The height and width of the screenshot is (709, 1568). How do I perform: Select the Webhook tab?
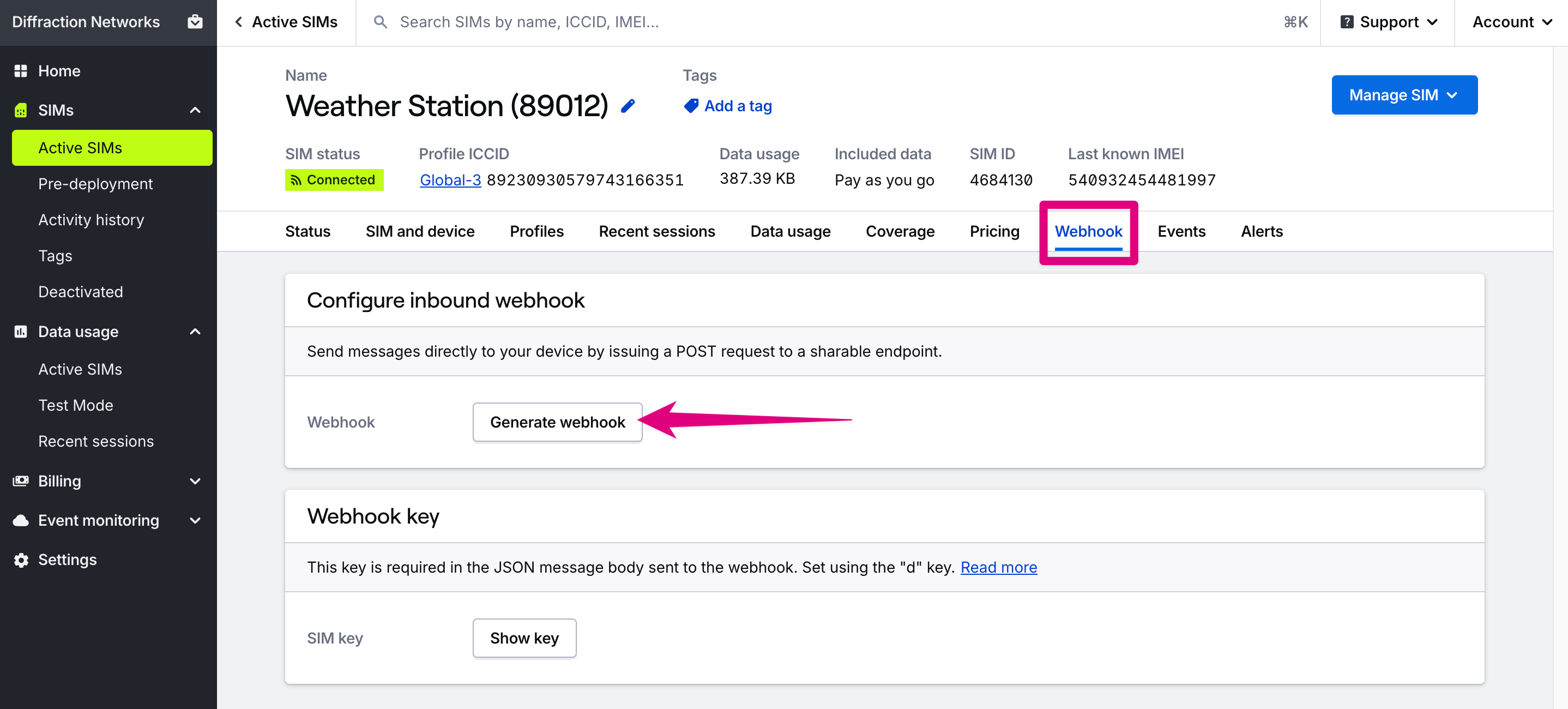(x=1088, y=231)
